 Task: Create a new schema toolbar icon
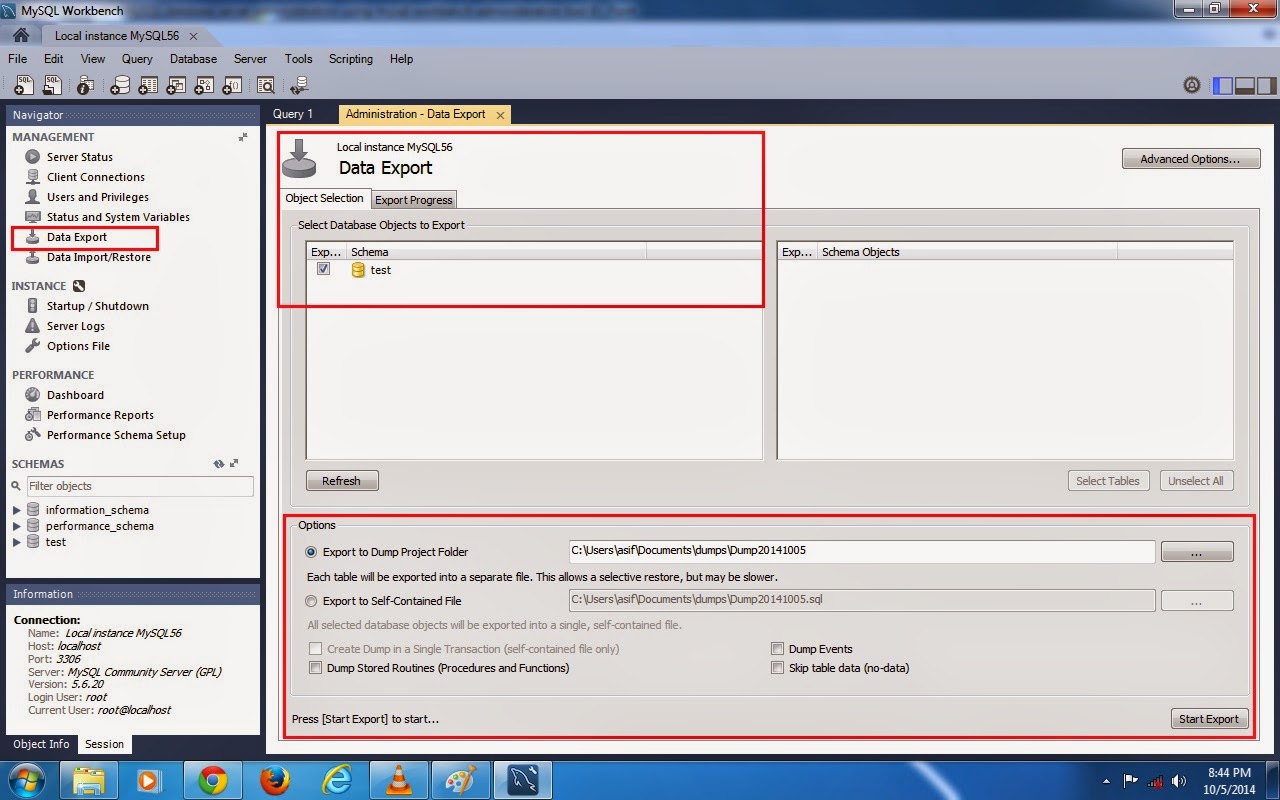point(120,85)
